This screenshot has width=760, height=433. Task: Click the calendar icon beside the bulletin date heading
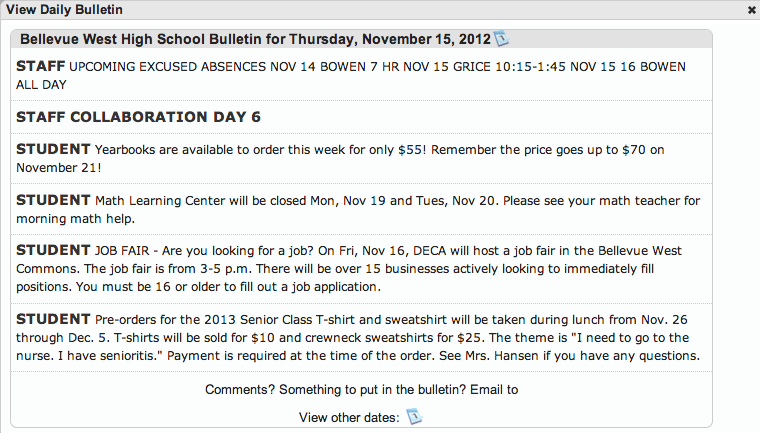coord(501,38)
